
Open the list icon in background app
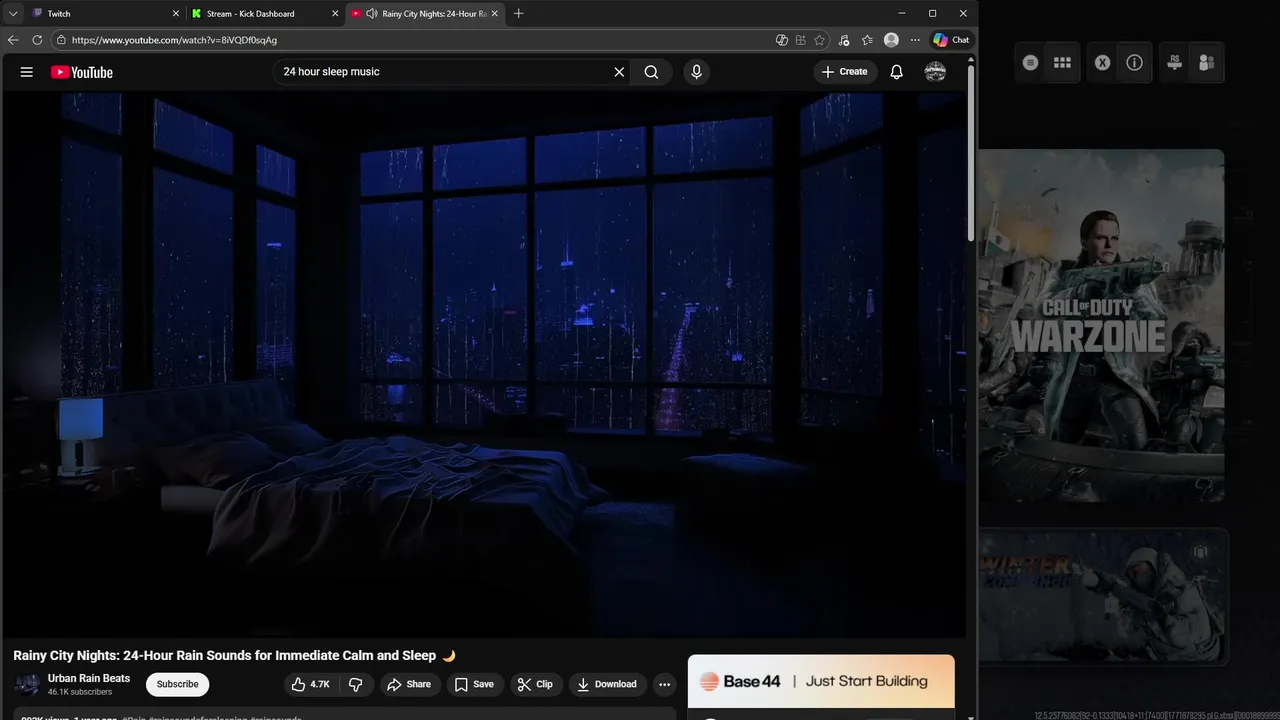(1030, 62)
